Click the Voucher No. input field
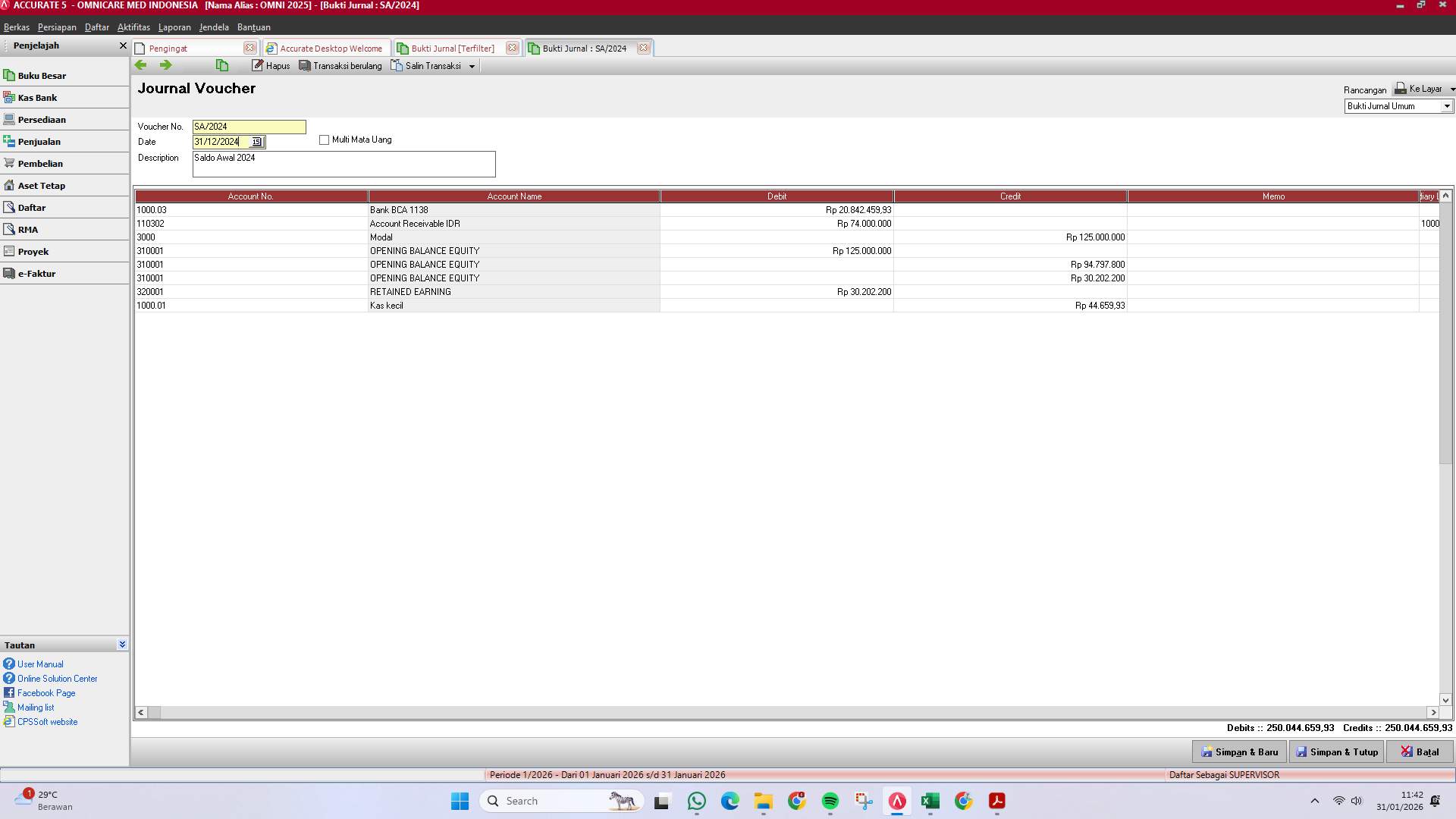1456x819 pixels. coord(249,127)
